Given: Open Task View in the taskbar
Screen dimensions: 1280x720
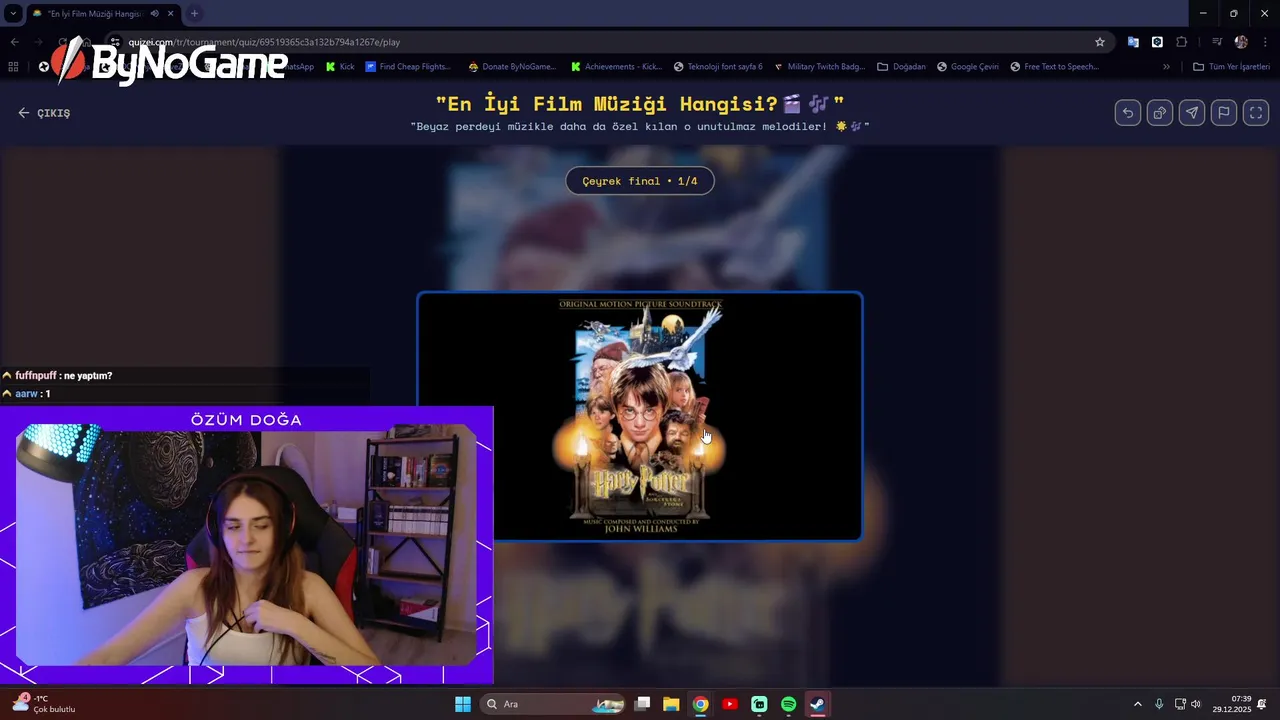Looking at the screenshot, I should [x=643, y=704].
